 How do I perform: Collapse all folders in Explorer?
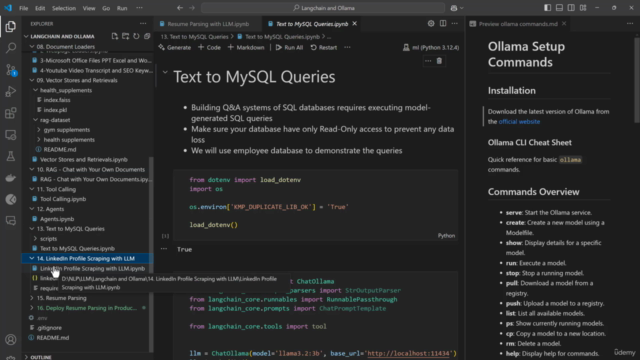(147, 36)
